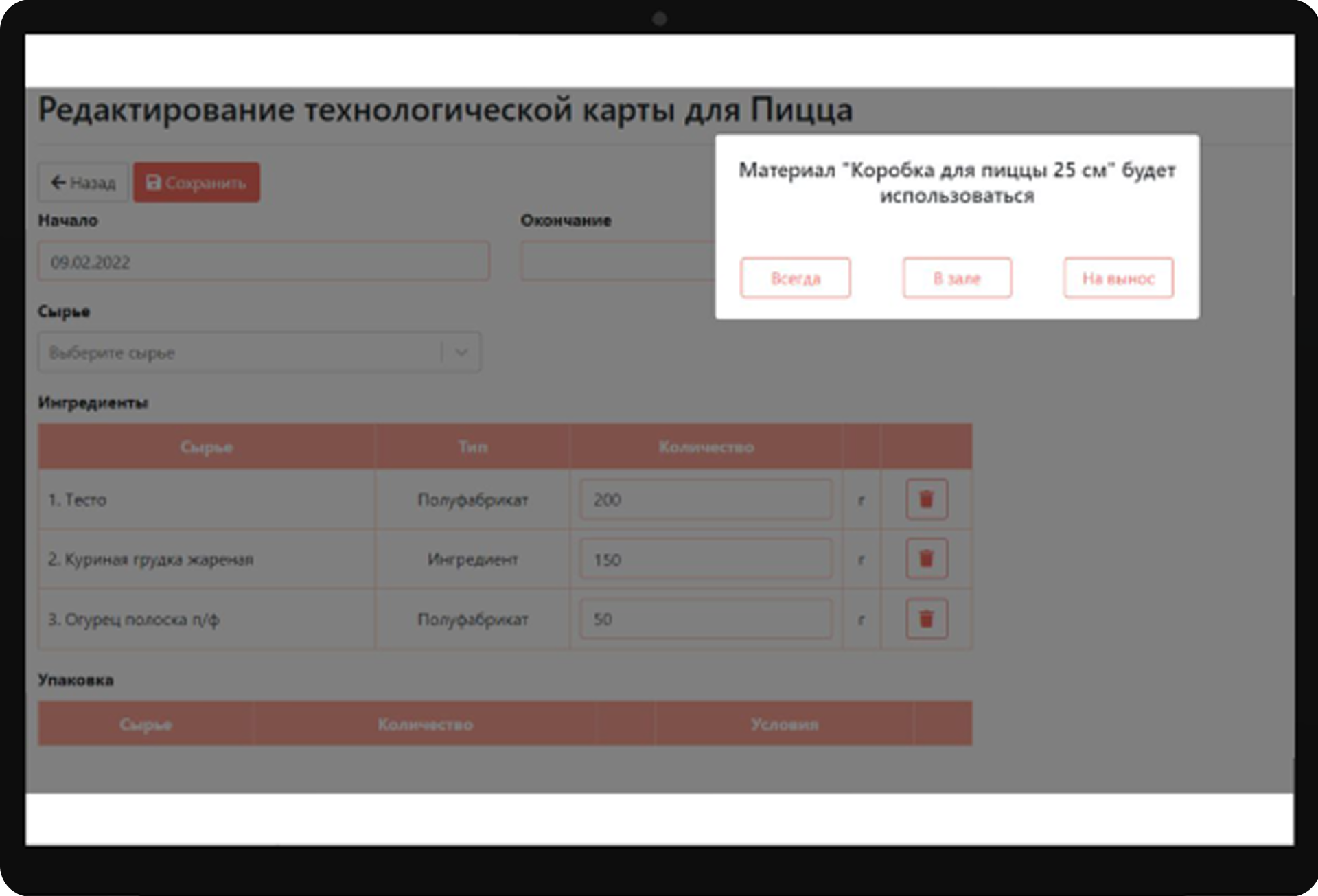
Task: Select the На вынос option
Action: [1118, 278]
